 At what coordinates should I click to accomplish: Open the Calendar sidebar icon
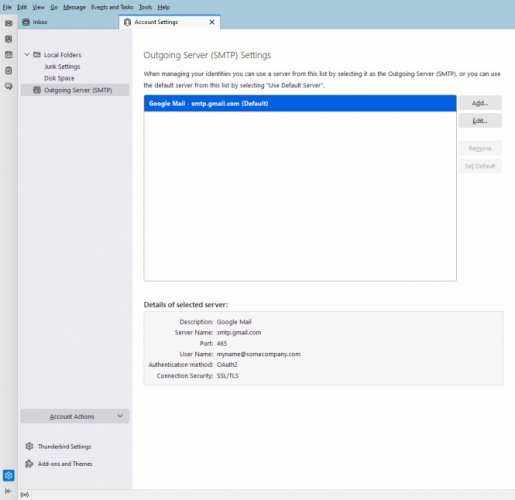pos(9,55)
